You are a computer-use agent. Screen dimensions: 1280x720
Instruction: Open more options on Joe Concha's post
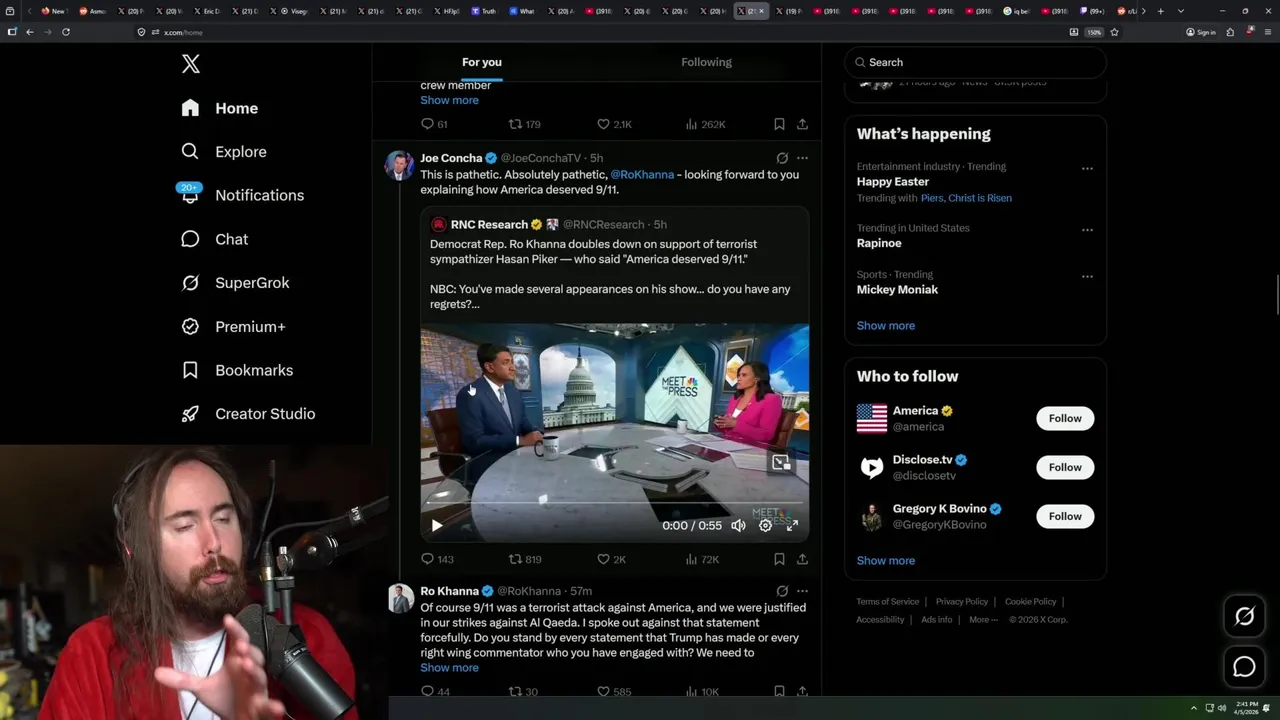tap(802, 158)
